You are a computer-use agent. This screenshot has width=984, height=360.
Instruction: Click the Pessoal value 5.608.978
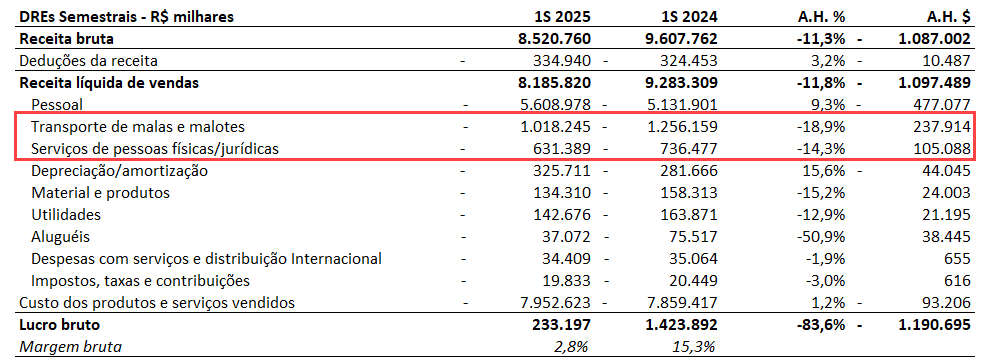(555, 105)
